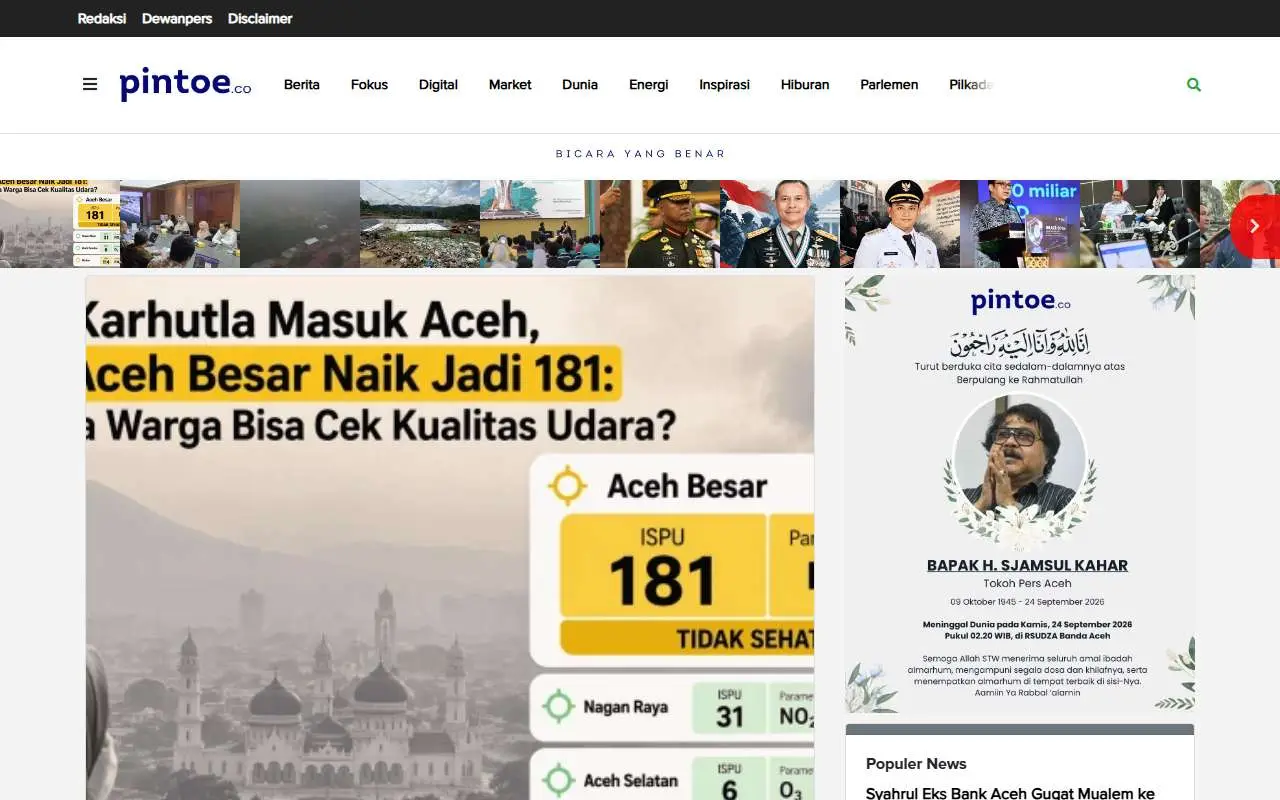Select the Dunia menu item
Image resolution: width=1280 pixels, height=800 pixels.
(580, 85)
